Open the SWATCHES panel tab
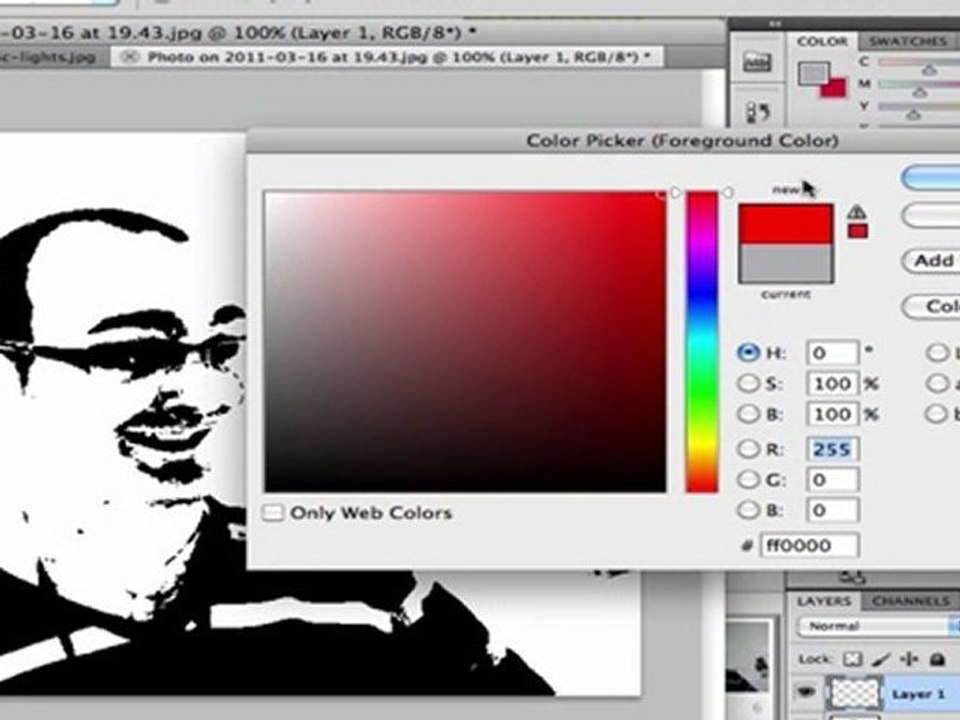Screen dimensions: 960x720 click(x=907, y=42)
